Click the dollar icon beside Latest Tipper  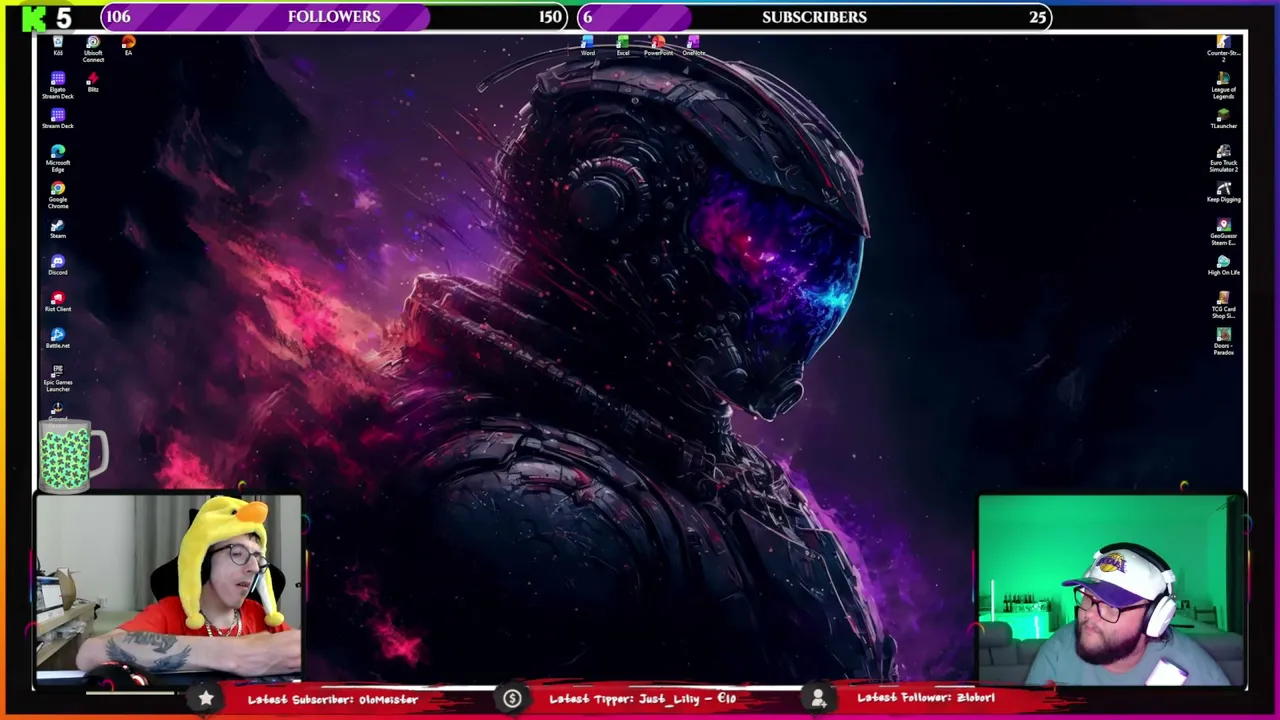[x=512, y=699]
